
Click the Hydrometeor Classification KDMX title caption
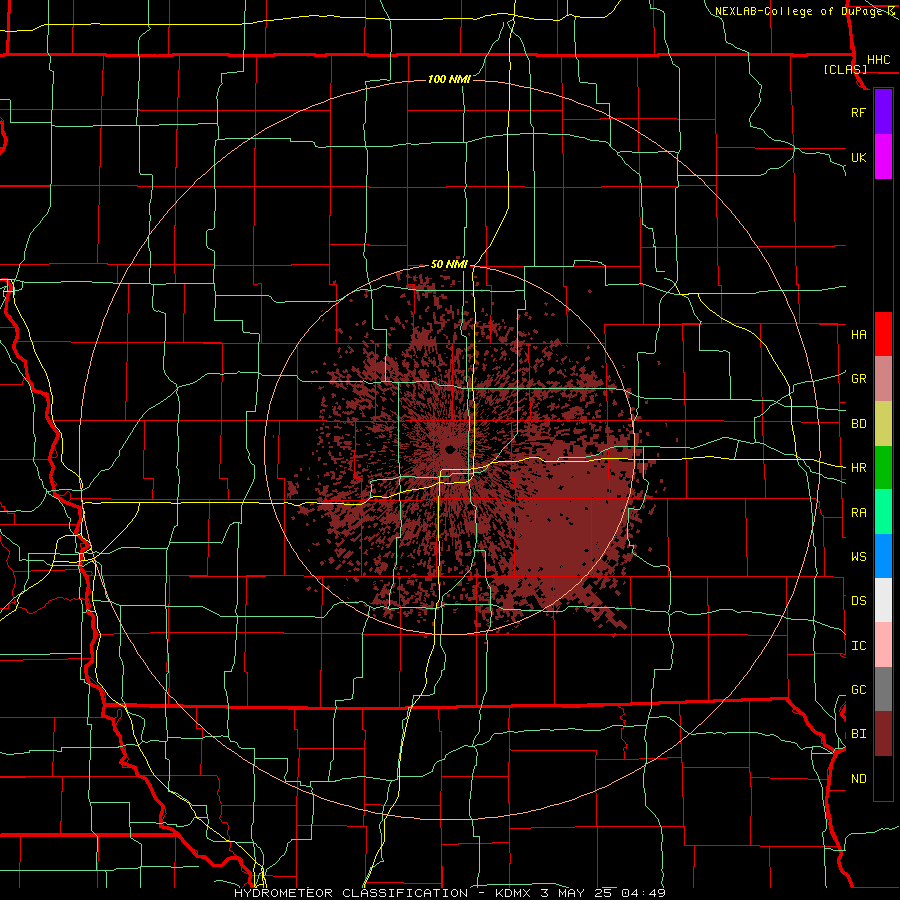449,893
